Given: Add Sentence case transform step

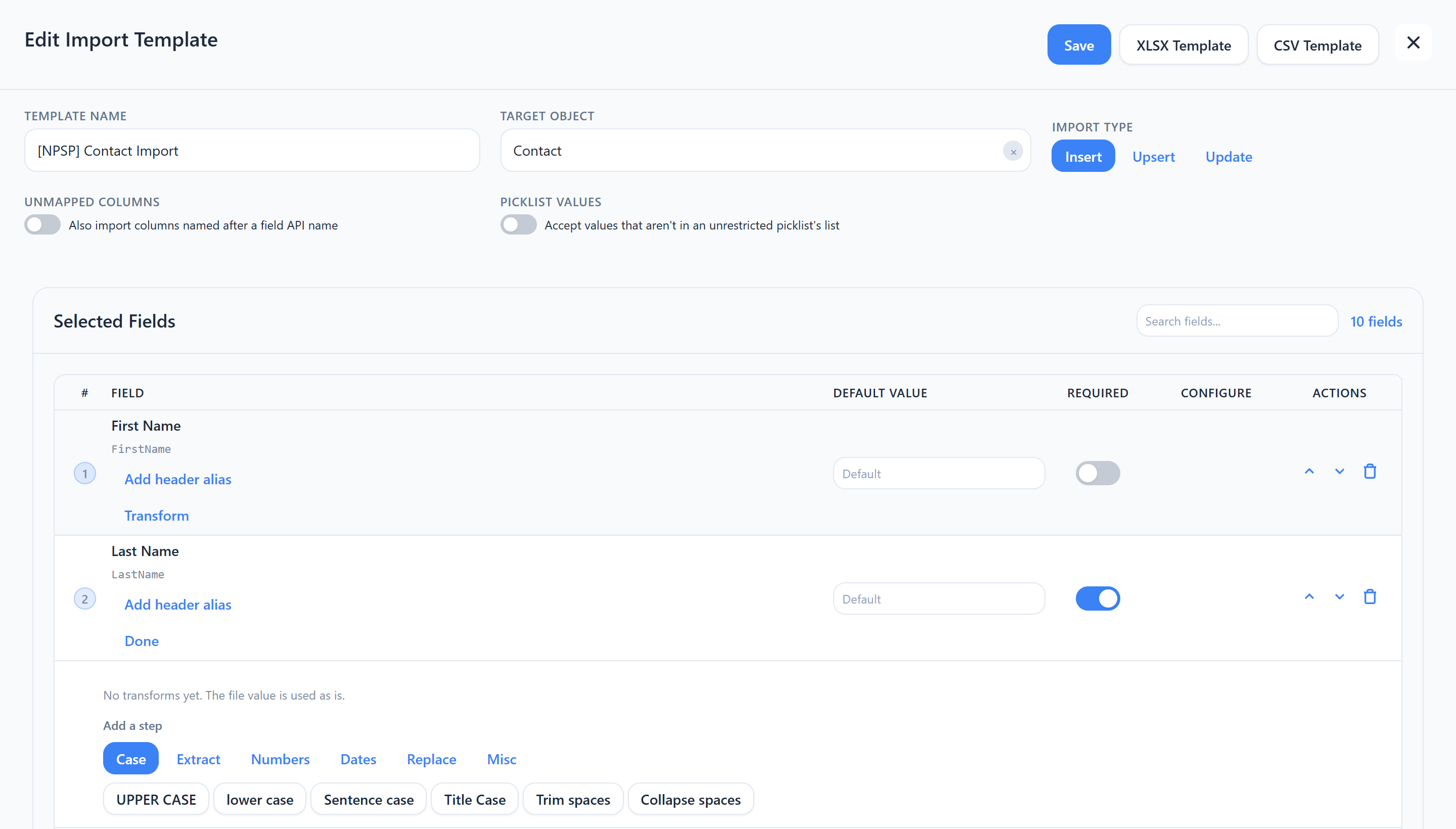Looking at the screenshot, I should (x=369, y=799).
